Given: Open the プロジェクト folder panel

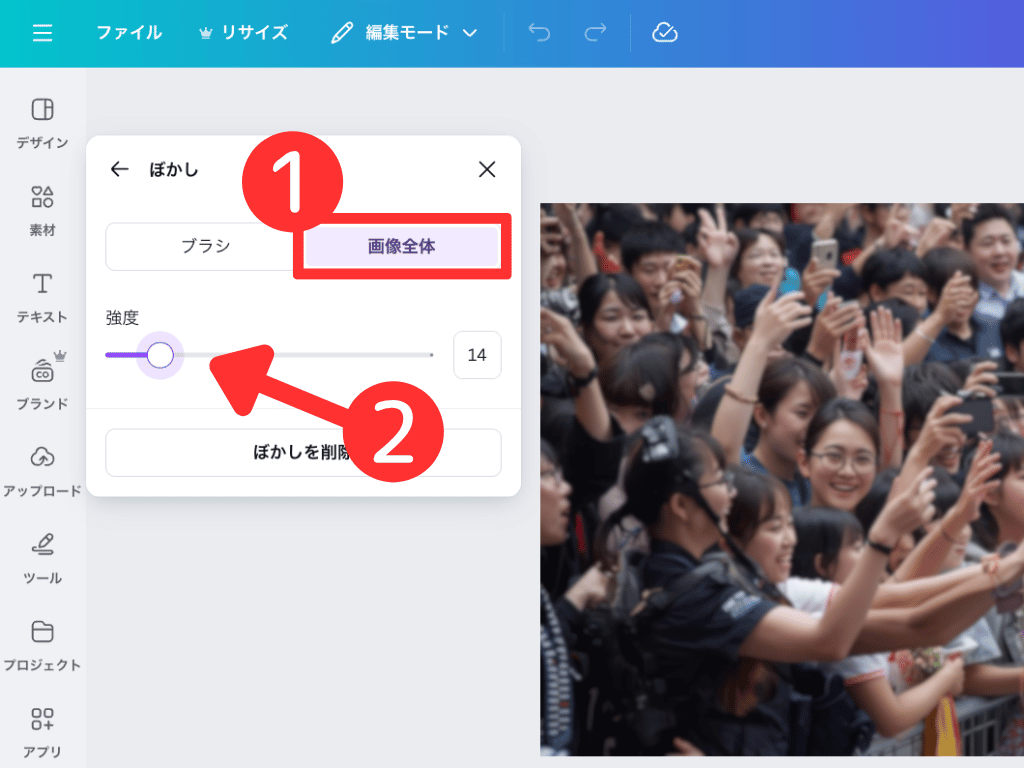Looking at the screenshot, I should pyautogui.click(x=42, y=644).
